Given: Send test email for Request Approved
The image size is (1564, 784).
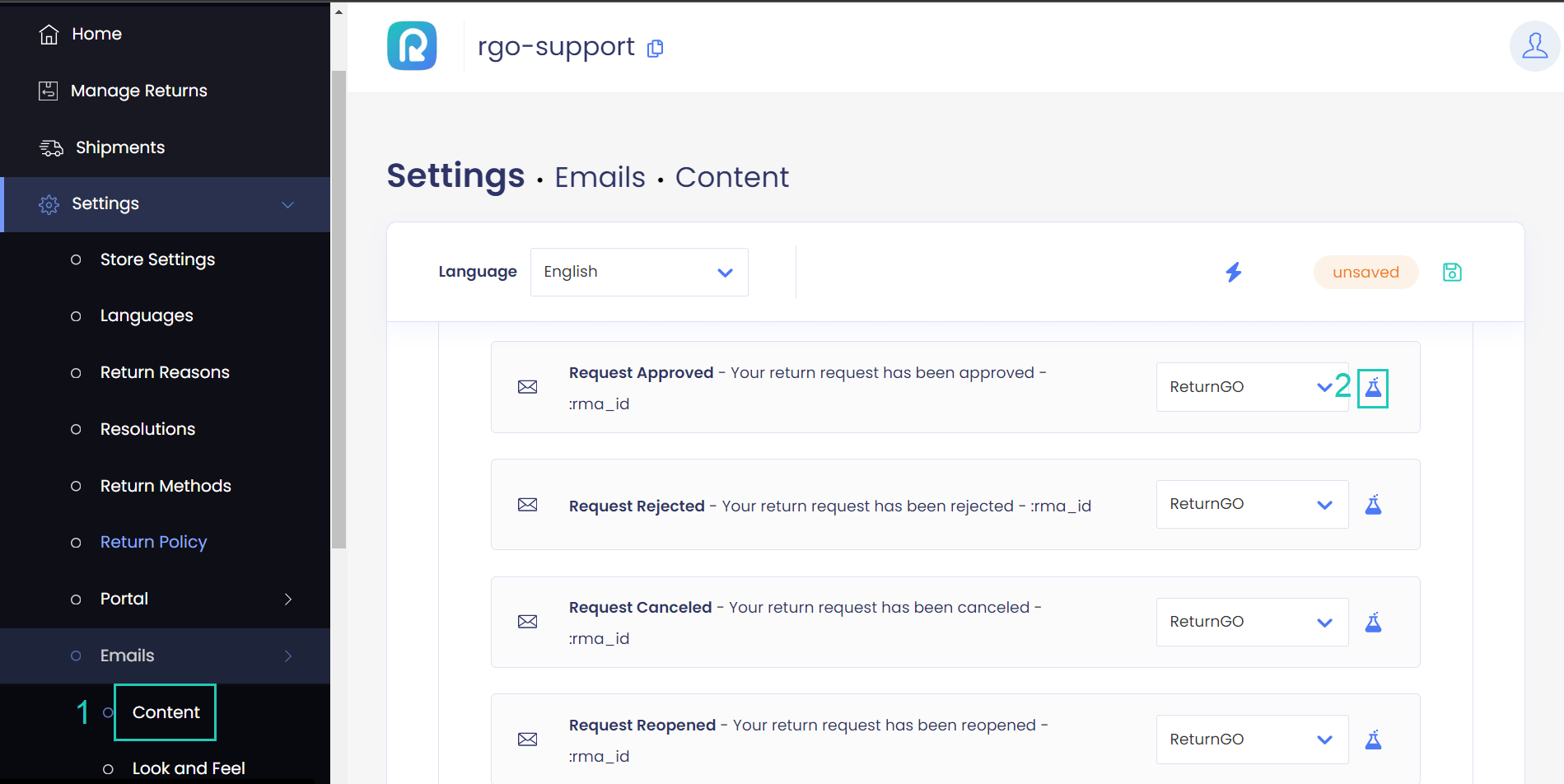Looking at the screenshot, I should [x=1373, y=388].
